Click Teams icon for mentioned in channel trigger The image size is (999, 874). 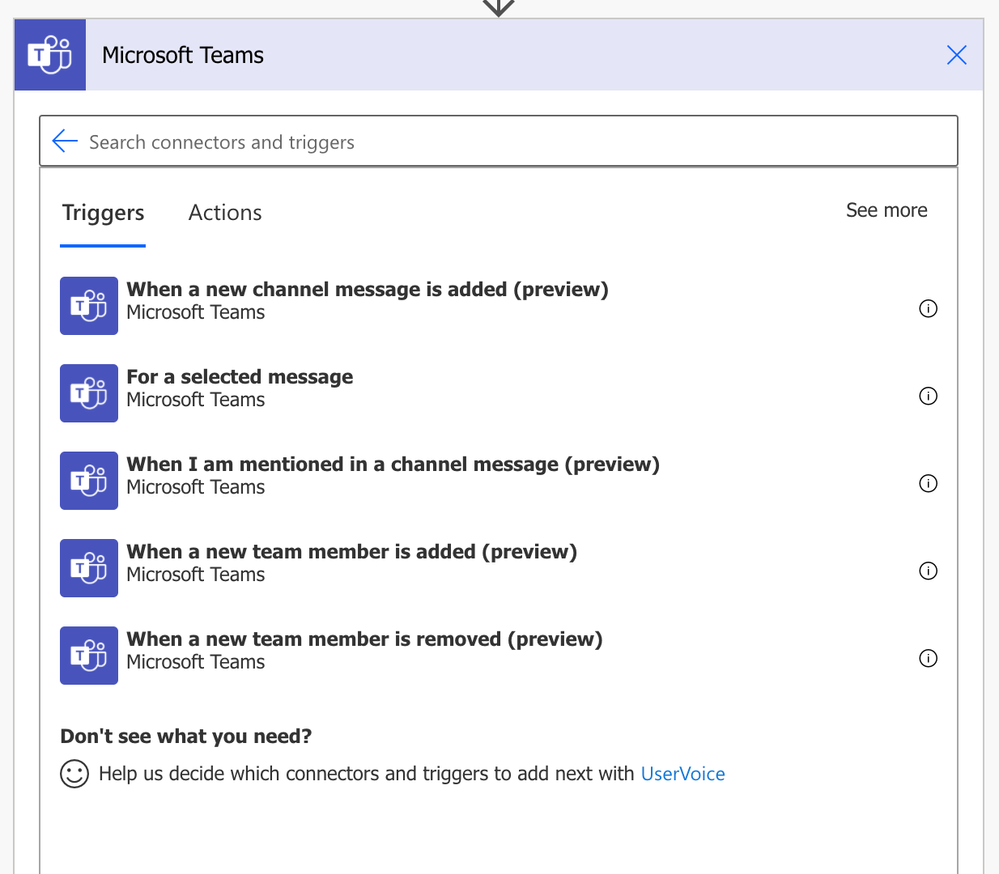point(89,480)
